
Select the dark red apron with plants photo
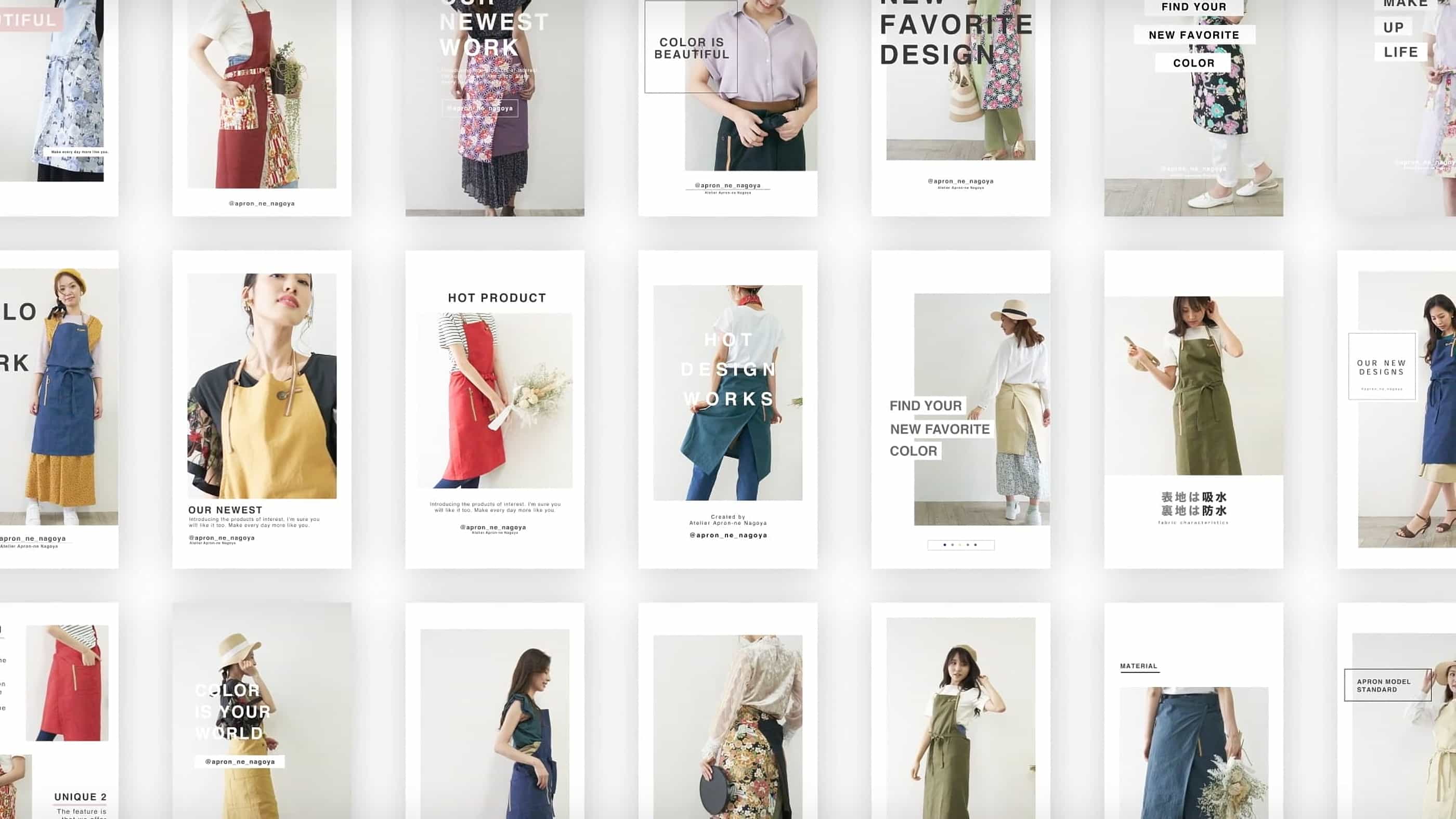pos(262,93)
